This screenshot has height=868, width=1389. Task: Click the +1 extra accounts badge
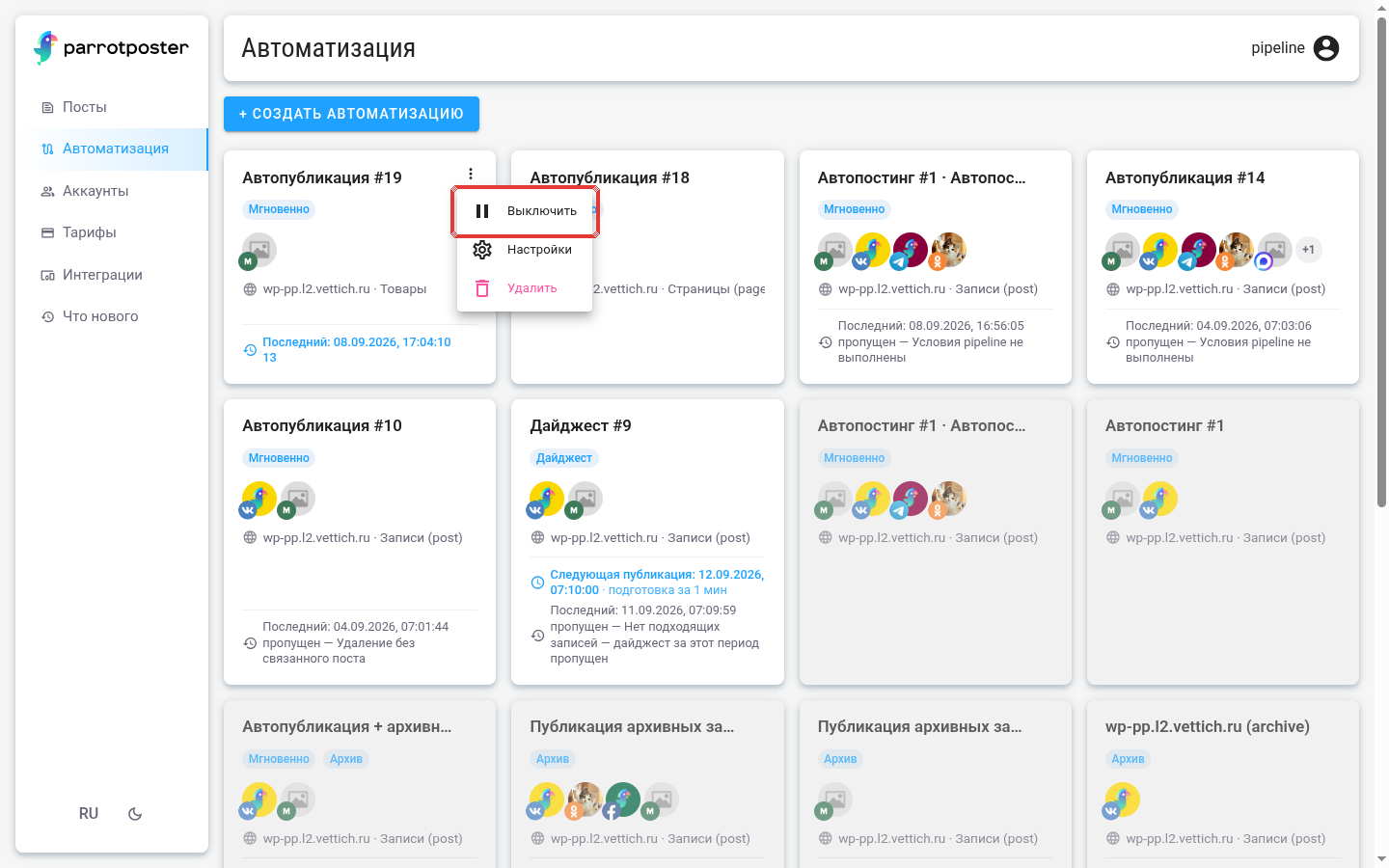1308,250
